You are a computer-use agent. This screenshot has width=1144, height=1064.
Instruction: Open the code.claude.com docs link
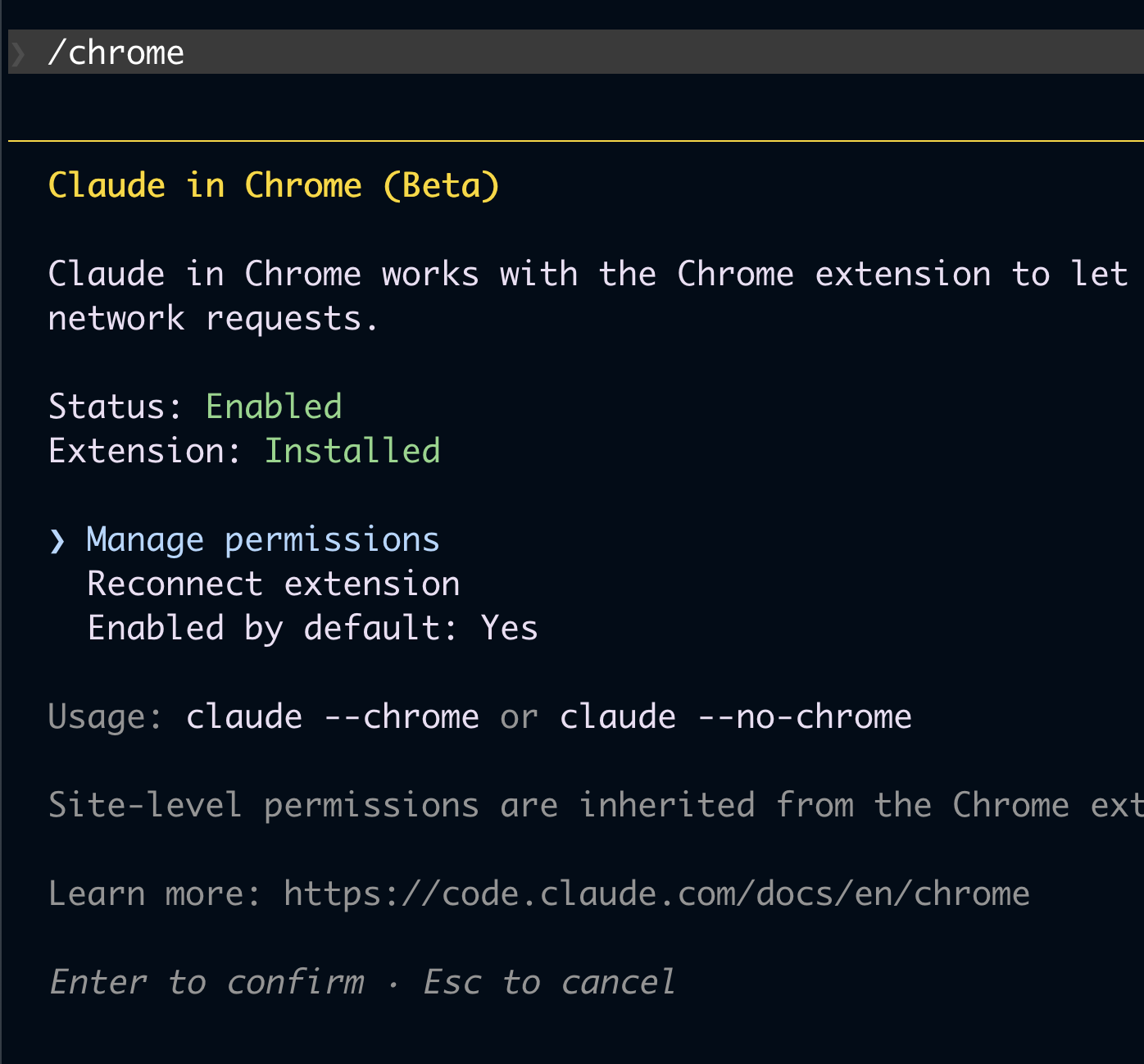click(656, 893)
